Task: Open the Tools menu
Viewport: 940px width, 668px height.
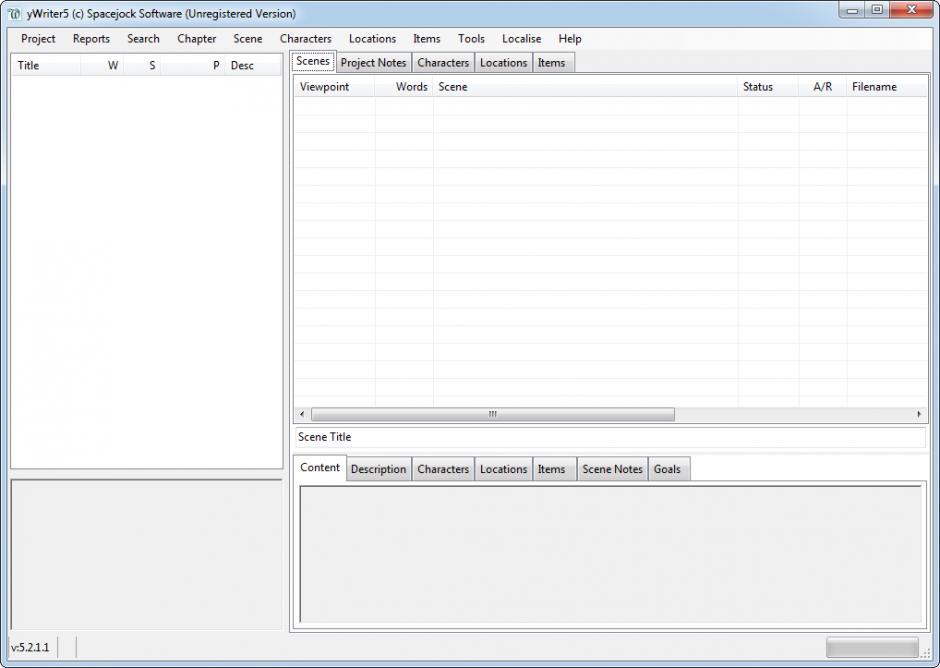Action: [471, 38]
